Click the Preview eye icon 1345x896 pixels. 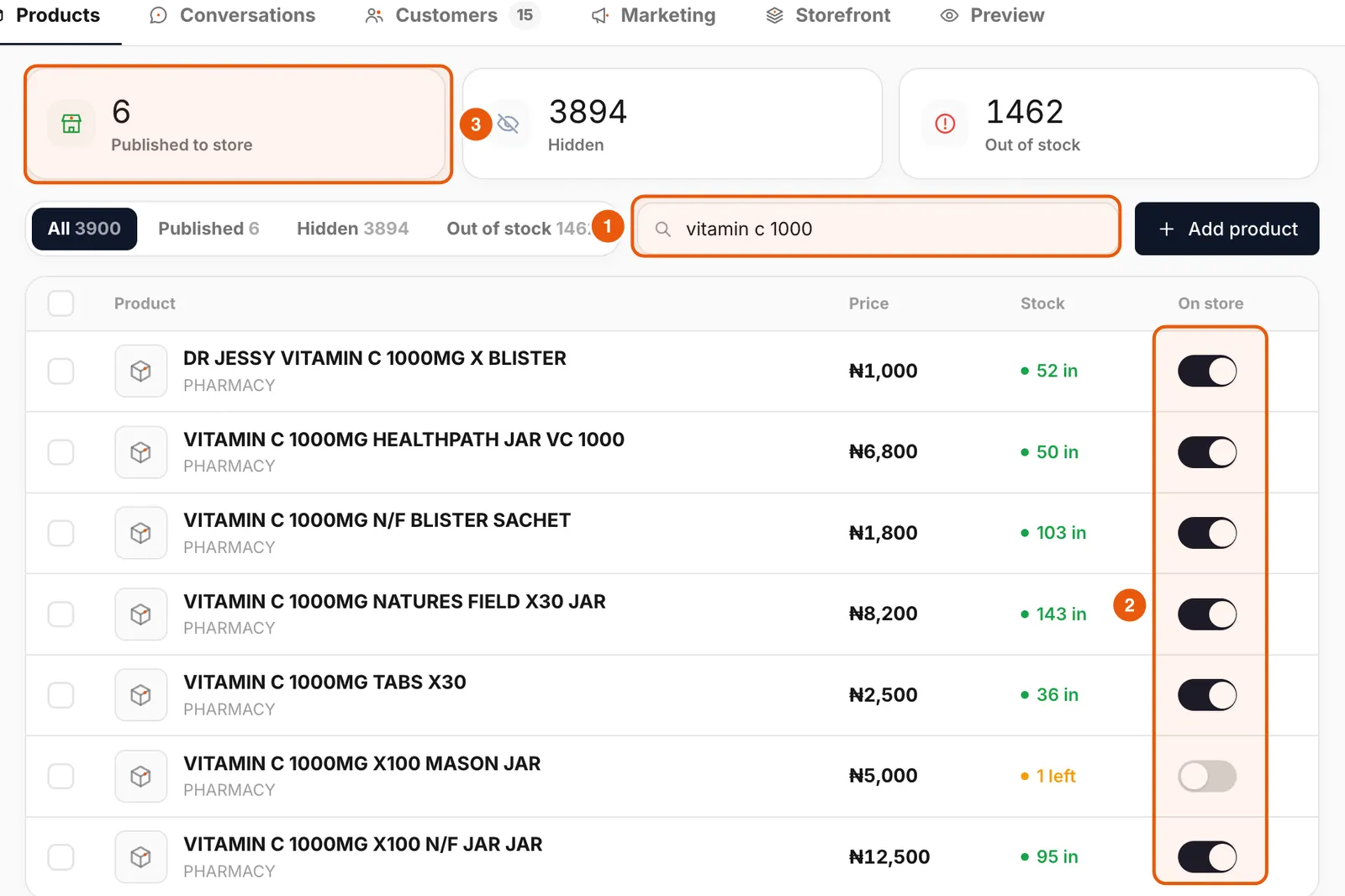949,15
